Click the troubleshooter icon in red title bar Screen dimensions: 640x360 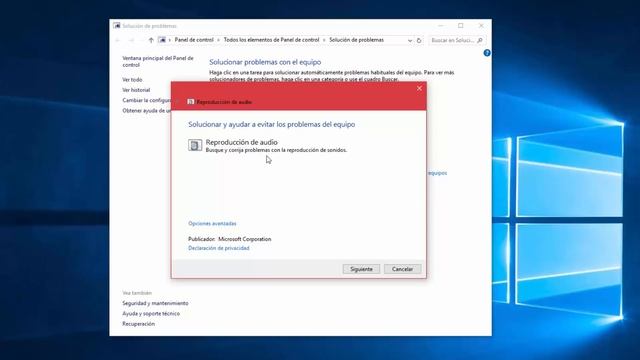191,102
